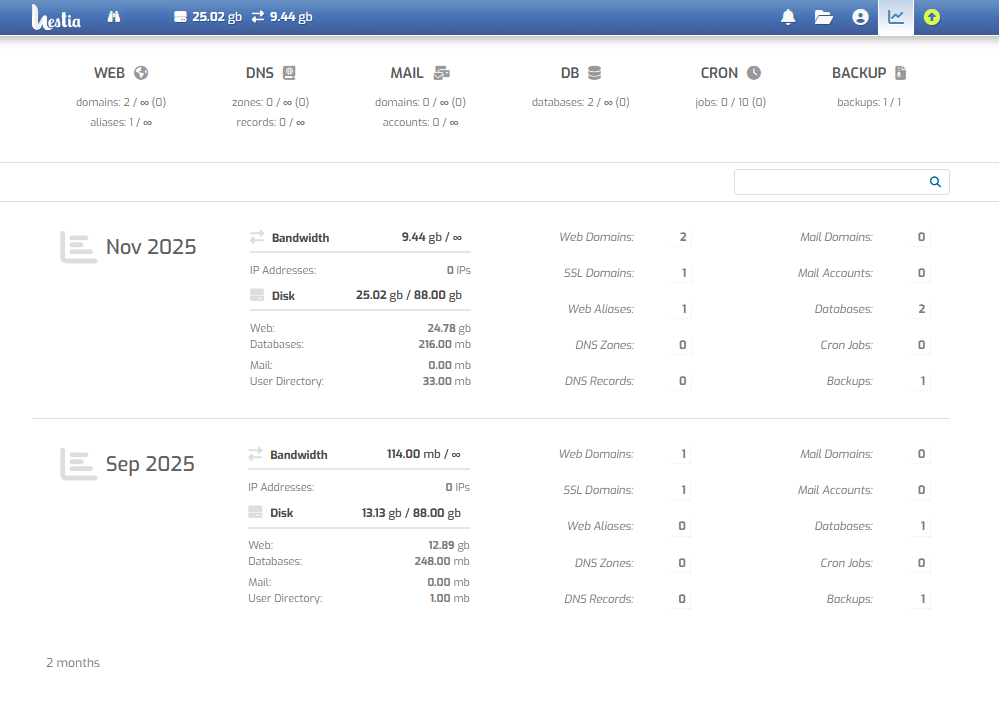Click the disk usage 25.02 gb header indicator
Viewport: 999px width, 714px height.
coord(208,17)
